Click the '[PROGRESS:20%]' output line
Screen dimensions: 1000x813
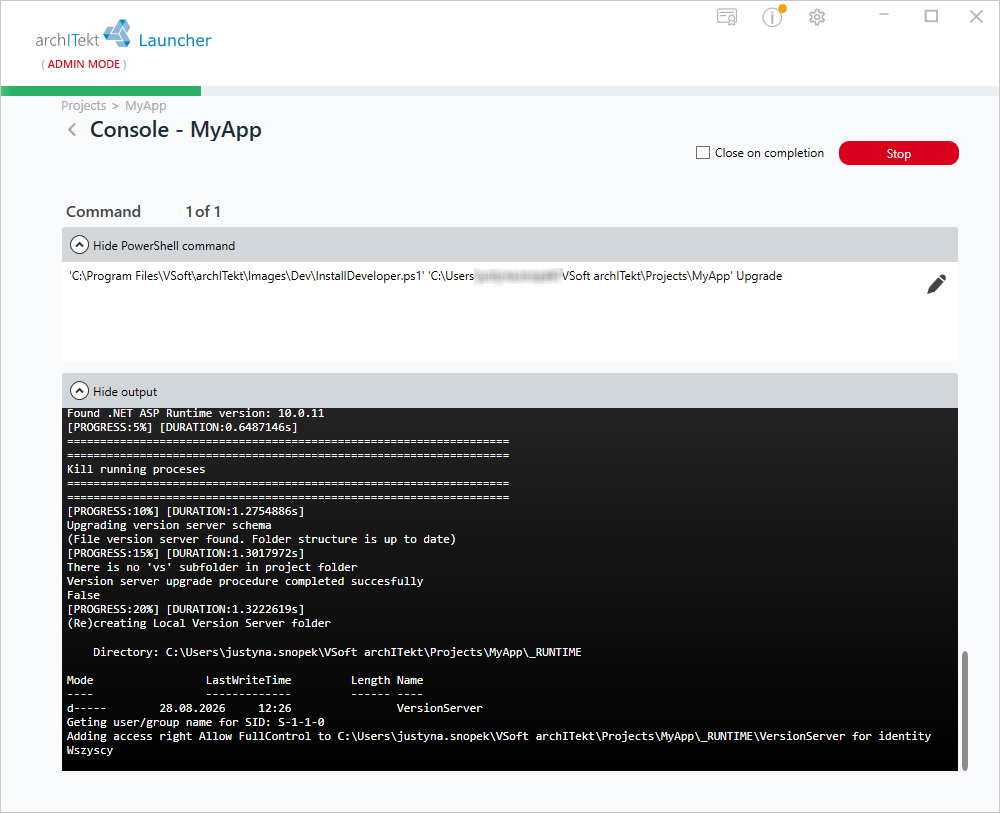[186, 610]
